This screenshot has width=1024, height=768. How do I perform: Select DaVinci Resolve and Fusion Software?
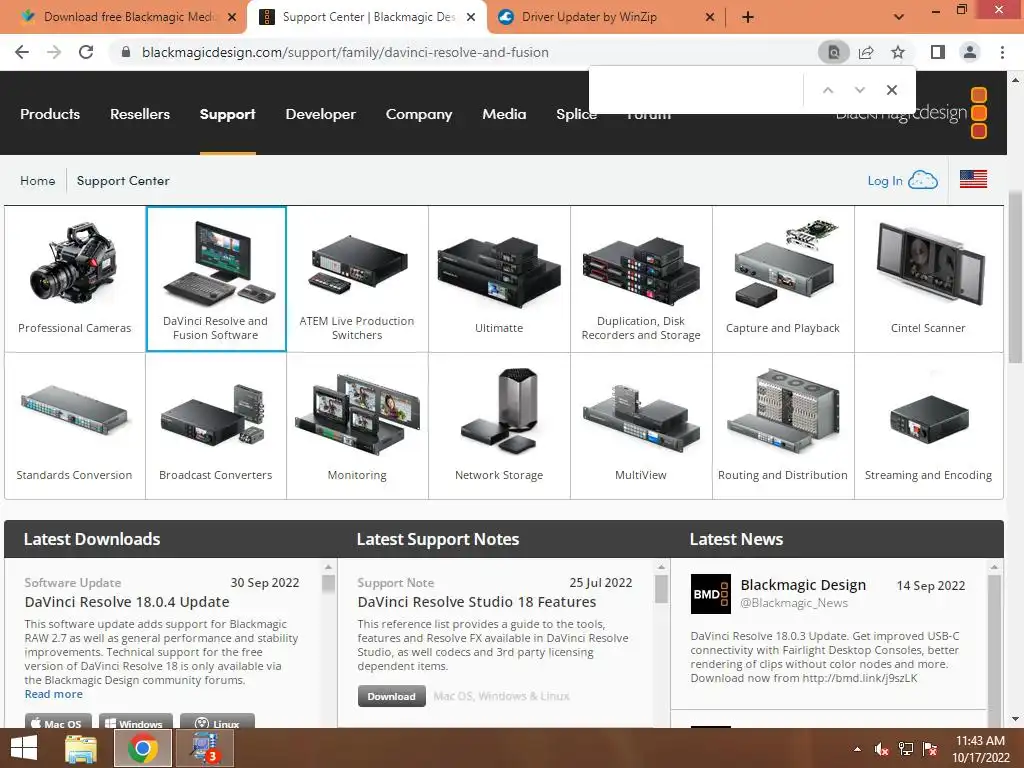coord(216,279)
